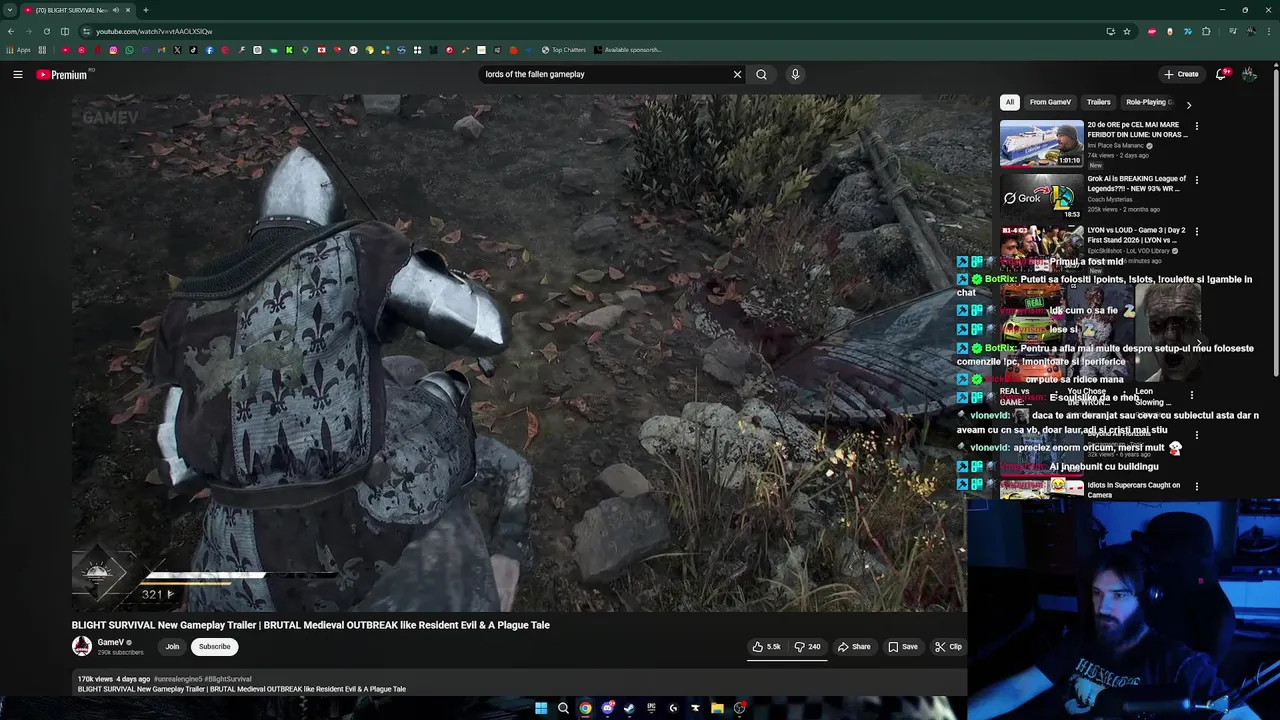1280x720 pixels.
Task: Reload the page in browser
Action: (46, 31)
